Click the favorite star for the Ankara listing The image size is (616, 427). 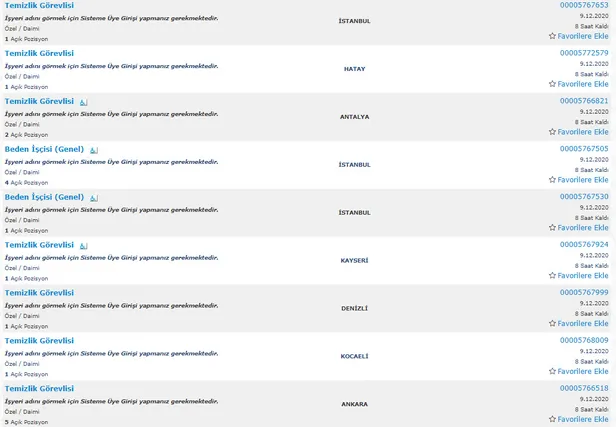pyautogui.click(x=552, y=420)
